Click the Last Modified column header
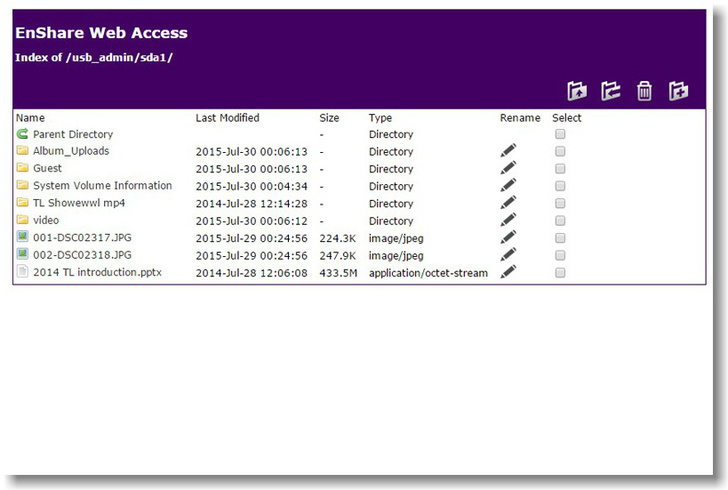The width and height of the screenshot is (728, 490). coord(227,118)
